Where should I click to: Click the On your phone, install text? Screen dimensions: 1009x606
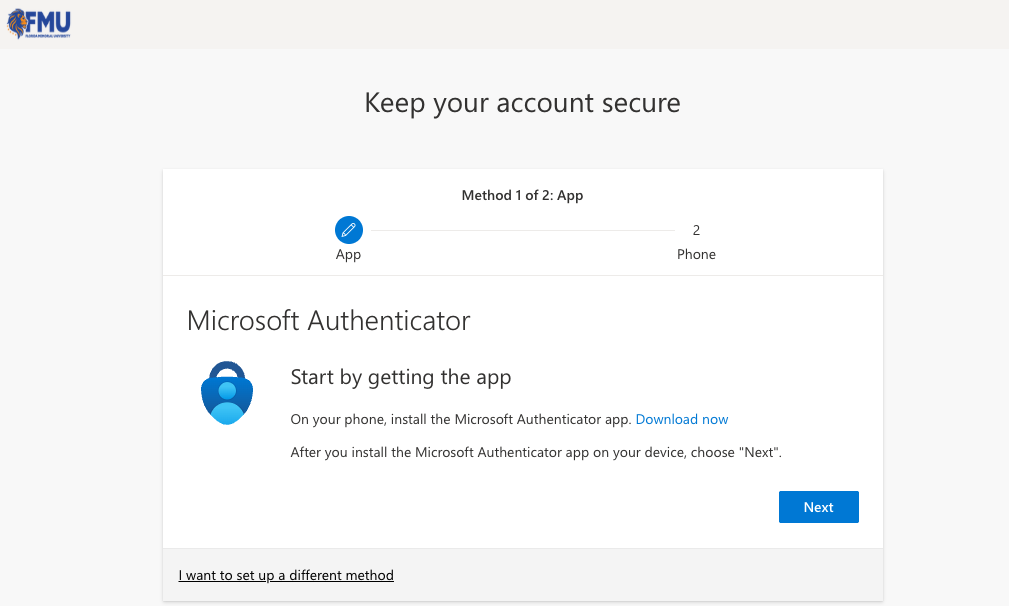(x=461, y=419)
